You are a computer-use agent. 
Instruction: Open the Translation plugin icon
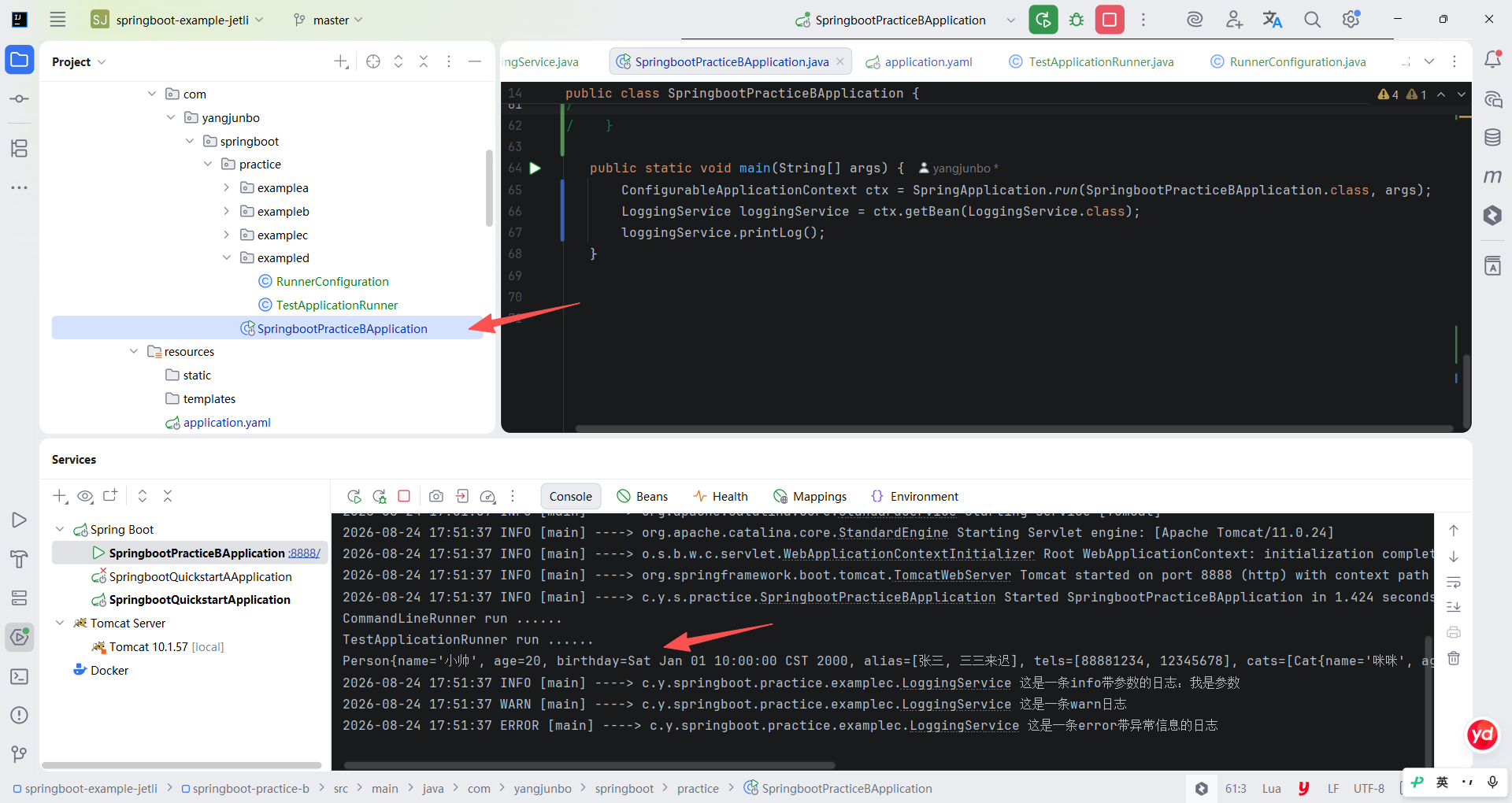[x=1273, y=20]
